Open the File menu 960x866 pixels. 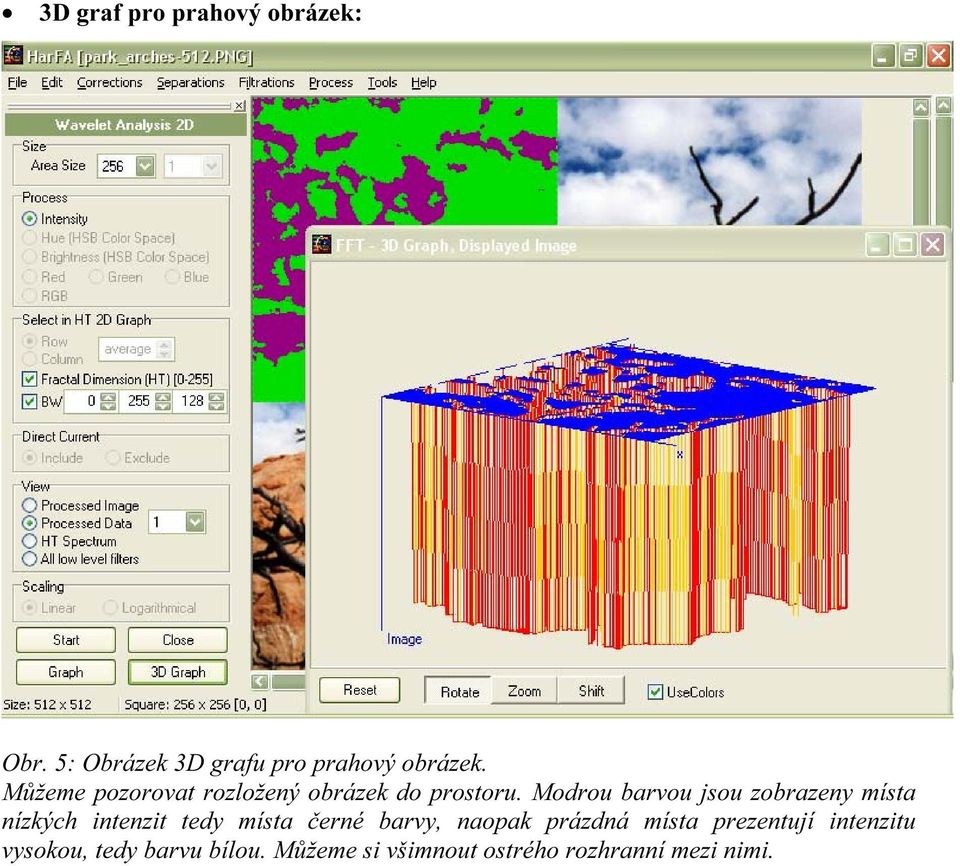click(17, 82)
